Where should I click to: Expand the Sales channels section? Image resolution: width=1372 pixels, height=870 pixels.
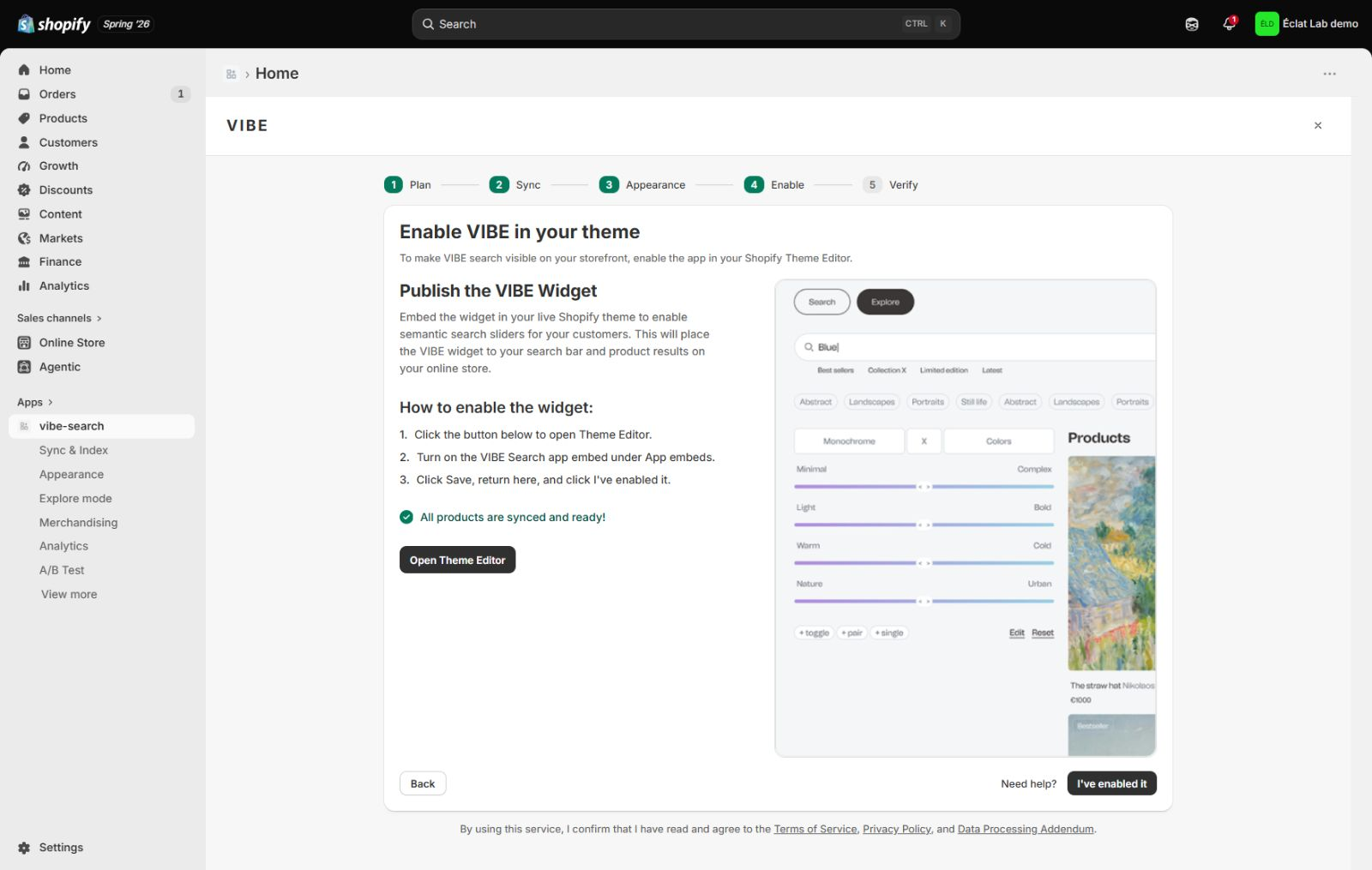coord(59,318)
